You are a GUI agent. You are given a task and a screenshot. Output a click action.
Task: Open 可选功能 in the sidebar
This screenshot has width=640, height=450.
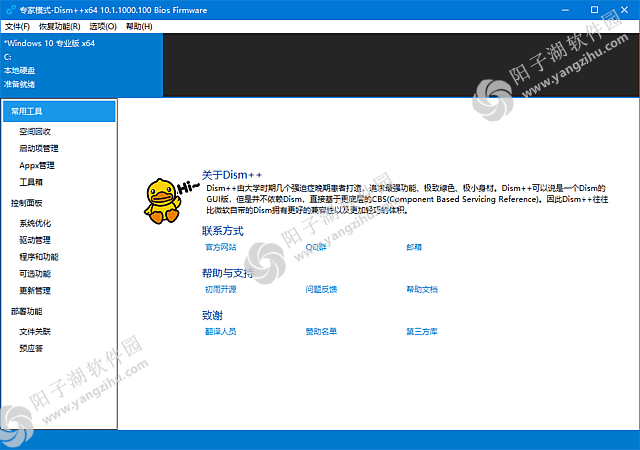[35, 274]
